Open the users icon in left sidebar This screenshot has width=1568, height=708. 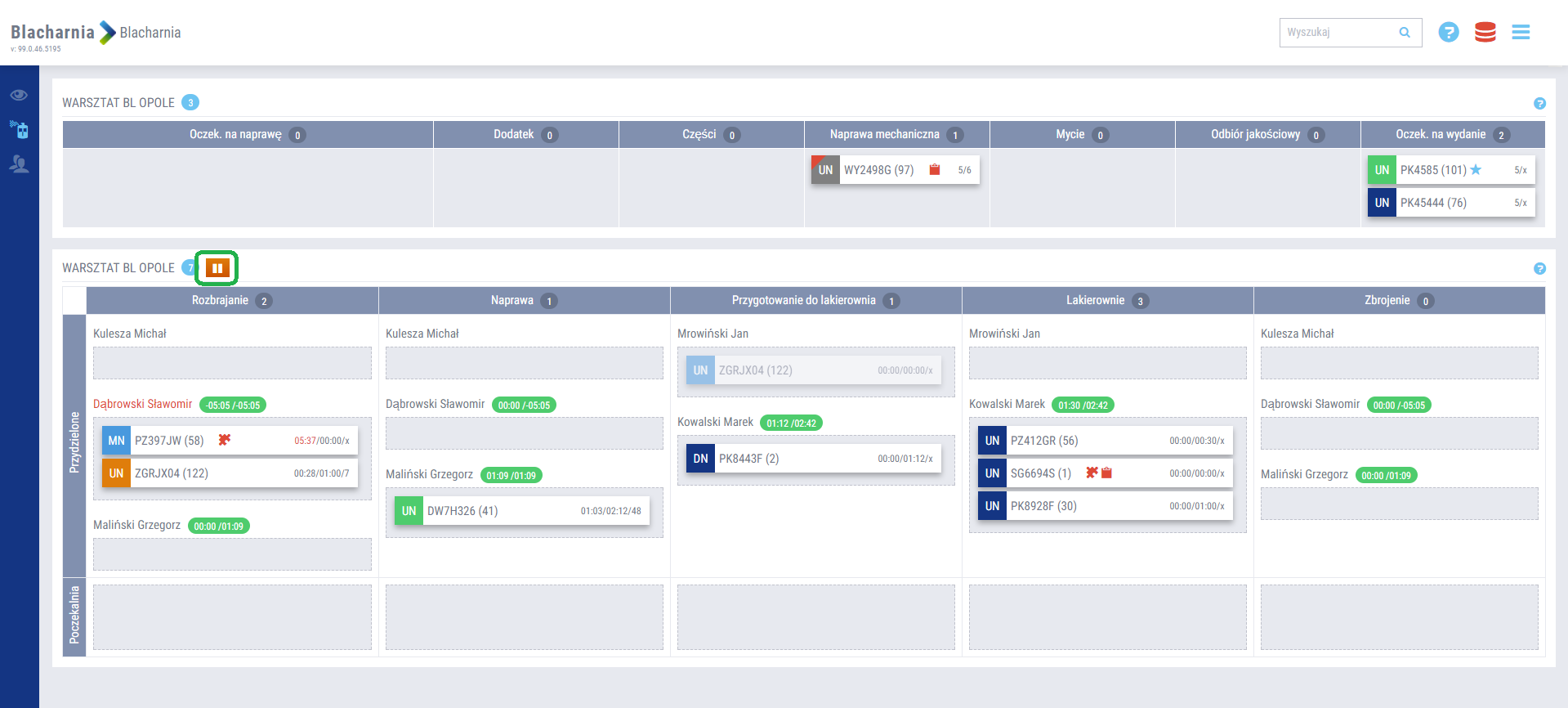19,164
